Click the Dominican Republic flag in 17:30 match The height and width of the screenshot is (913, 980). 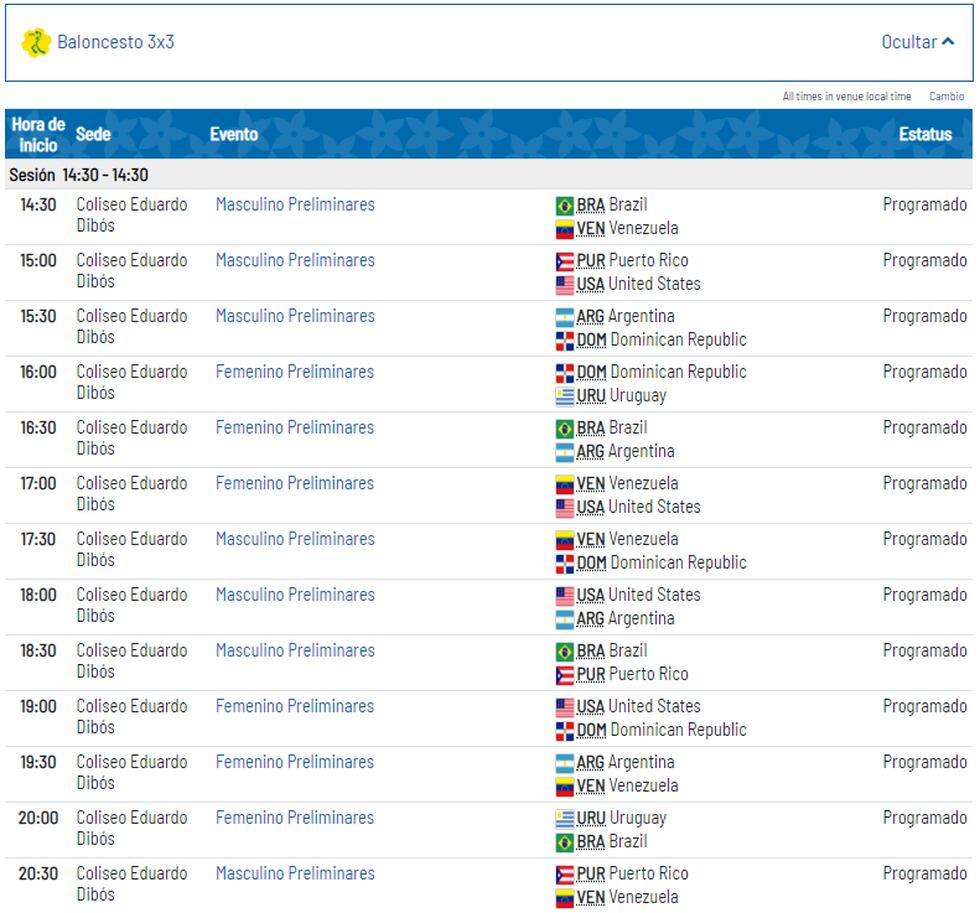point(565,564)
